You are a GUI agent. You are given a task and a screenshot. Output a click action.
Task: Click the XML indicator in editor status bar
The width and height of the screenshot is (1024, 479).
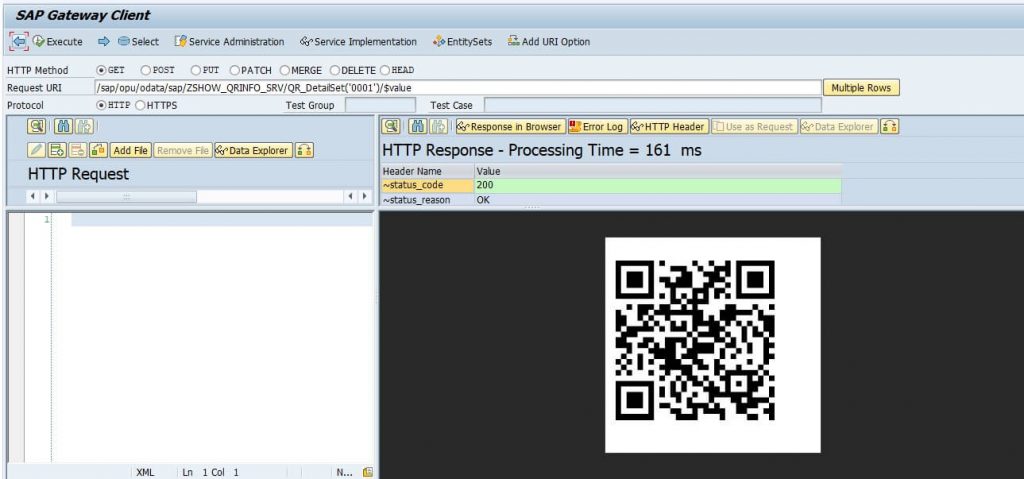(x=145, y=472)
